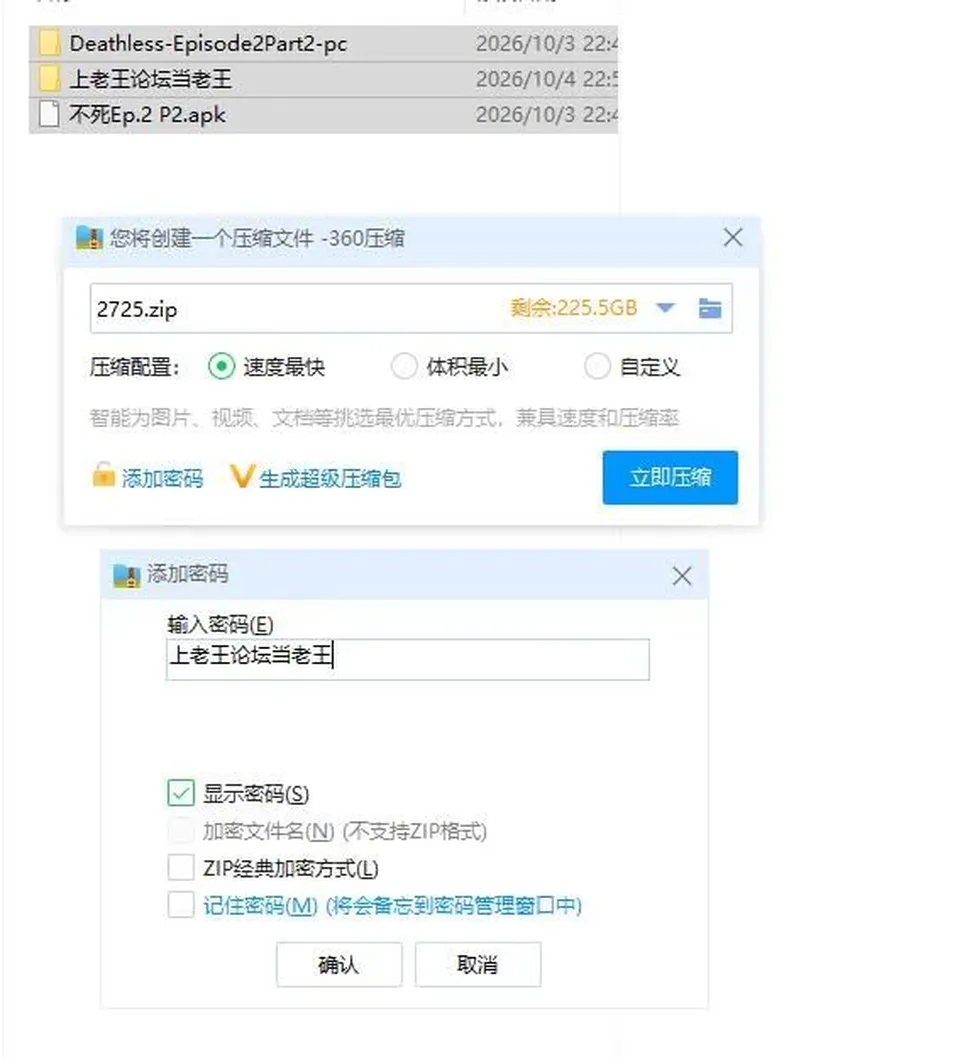
Task: Click 360压缩 app icon in compression dialog title
Action: click(89, 238)
